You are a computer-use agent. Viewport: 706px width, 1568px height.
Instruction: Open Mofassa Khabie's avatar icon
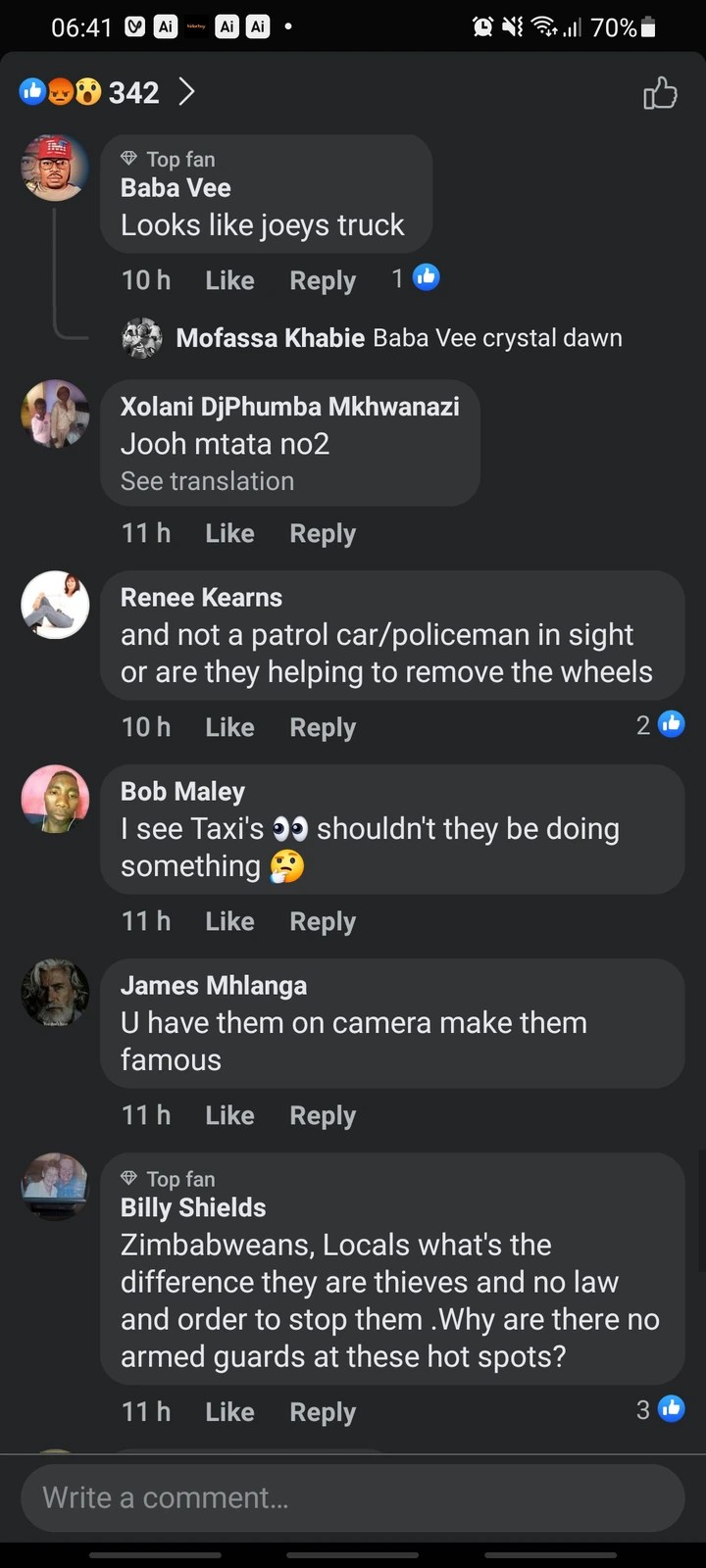coord(142,338)
